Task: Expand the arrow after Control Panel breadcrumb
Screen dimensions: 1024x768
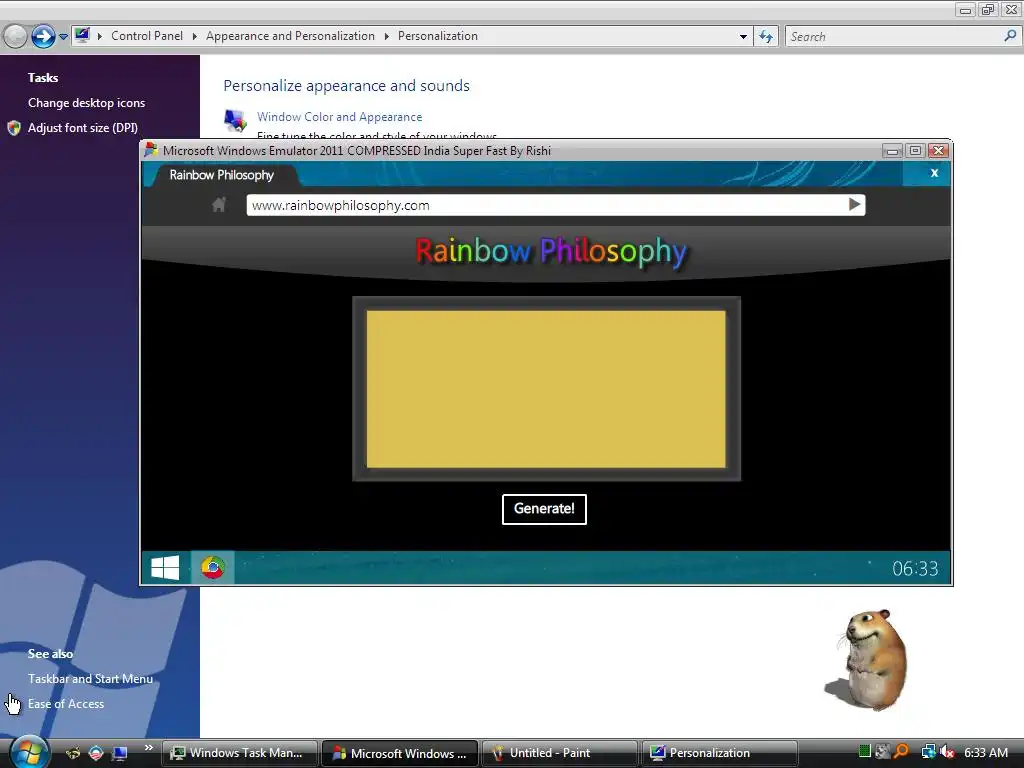Action: click(195, 36)
